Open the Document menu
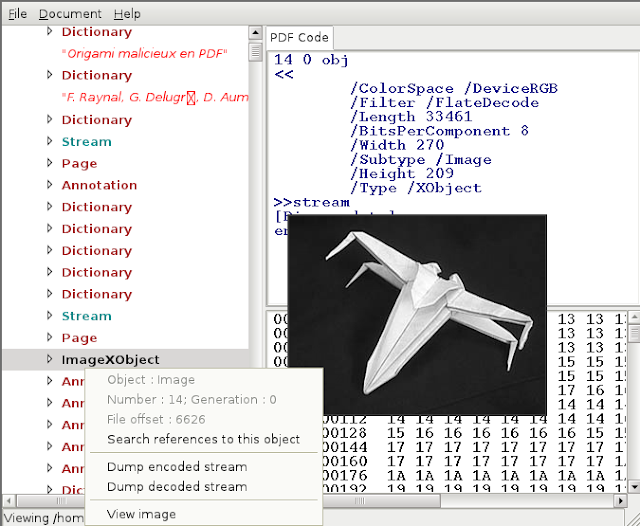640x526 pixels. click(x=70, y=14)
